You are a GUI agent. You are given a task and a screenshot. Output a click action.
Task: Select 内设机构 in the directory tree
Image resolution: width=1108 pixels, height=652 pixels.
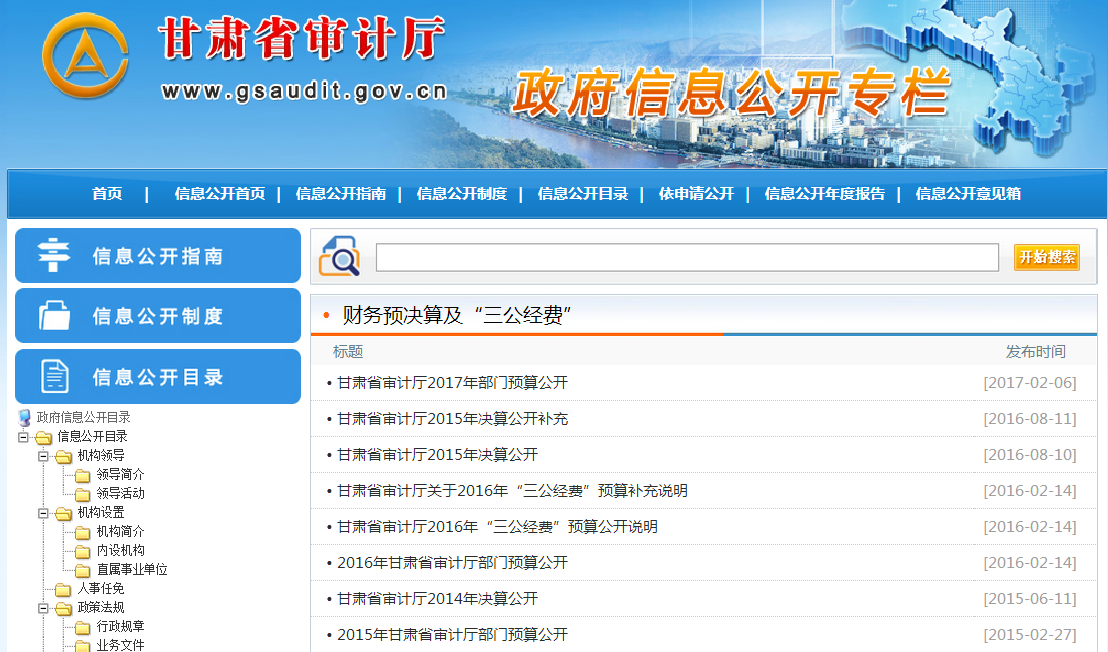[x=120, y=551]
